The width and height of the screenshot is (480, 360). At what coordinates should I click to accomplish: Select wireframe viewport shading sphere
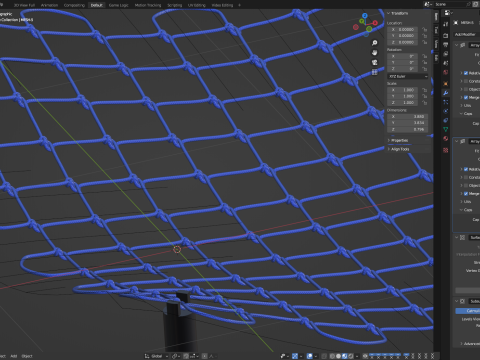pos(332,356)
